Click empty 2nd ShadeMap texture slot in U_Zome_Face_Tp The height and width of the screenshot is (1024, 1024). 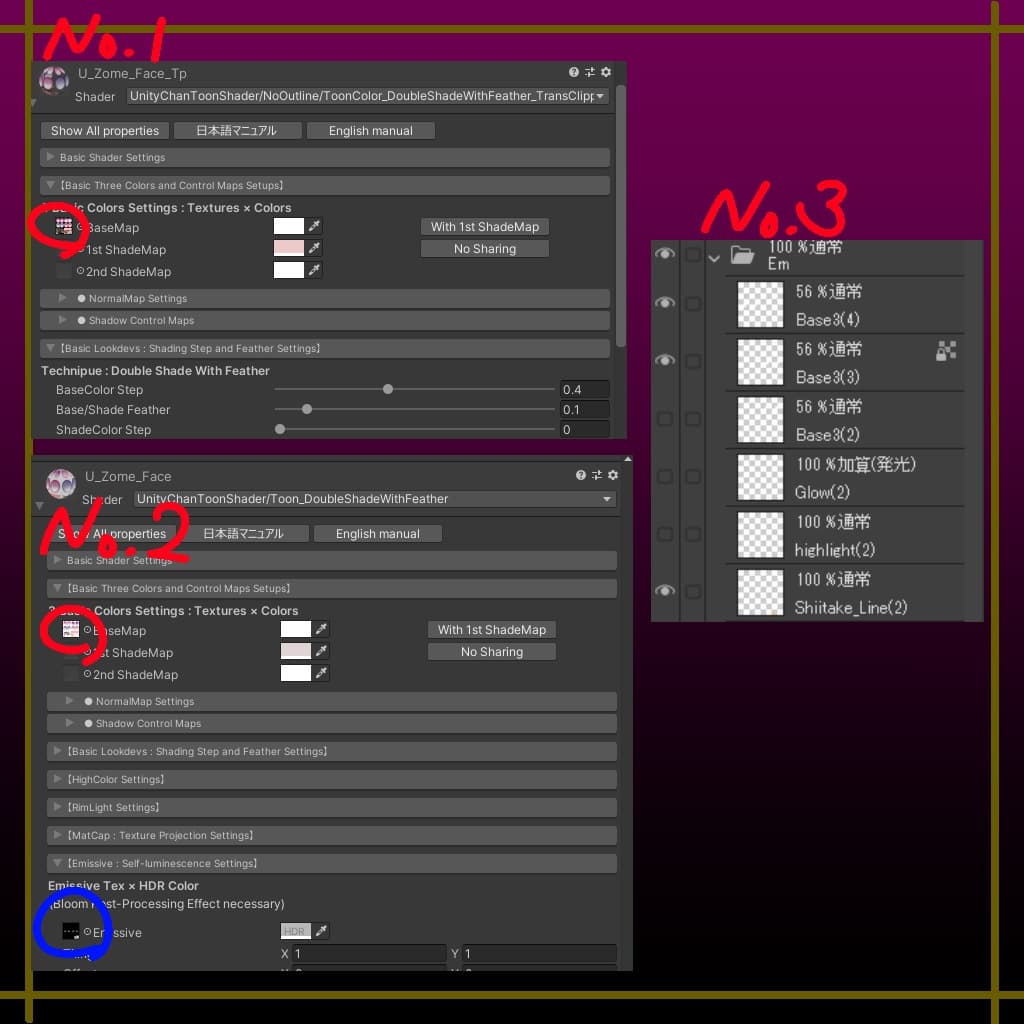[x=64, y=270]
